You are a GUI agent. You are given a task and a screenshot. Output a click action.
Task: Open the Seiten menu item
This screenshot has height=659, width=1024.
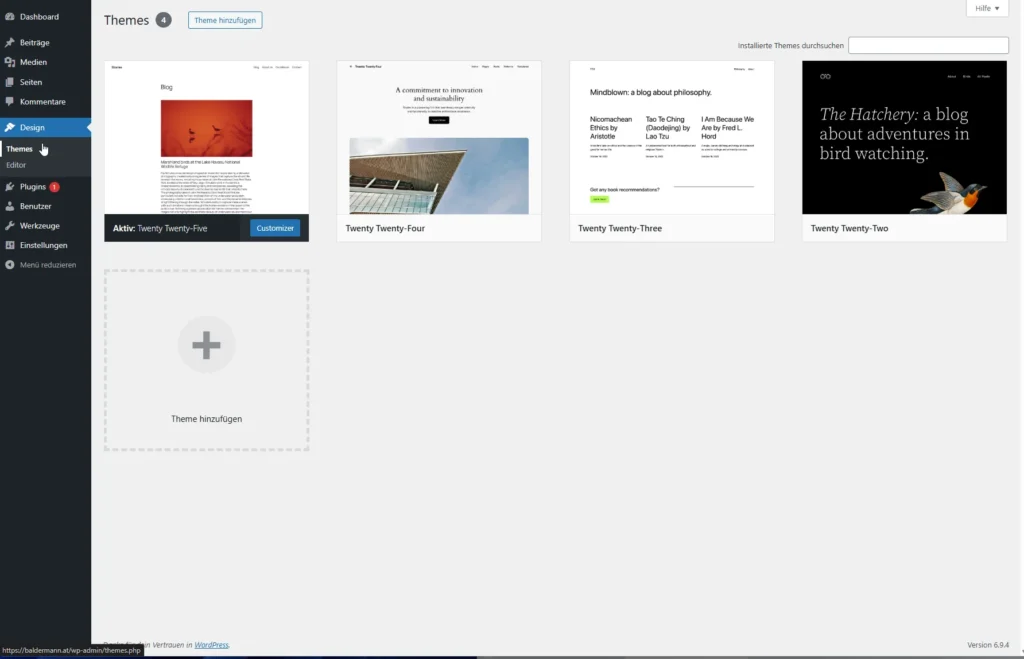(x=31, y=82)
